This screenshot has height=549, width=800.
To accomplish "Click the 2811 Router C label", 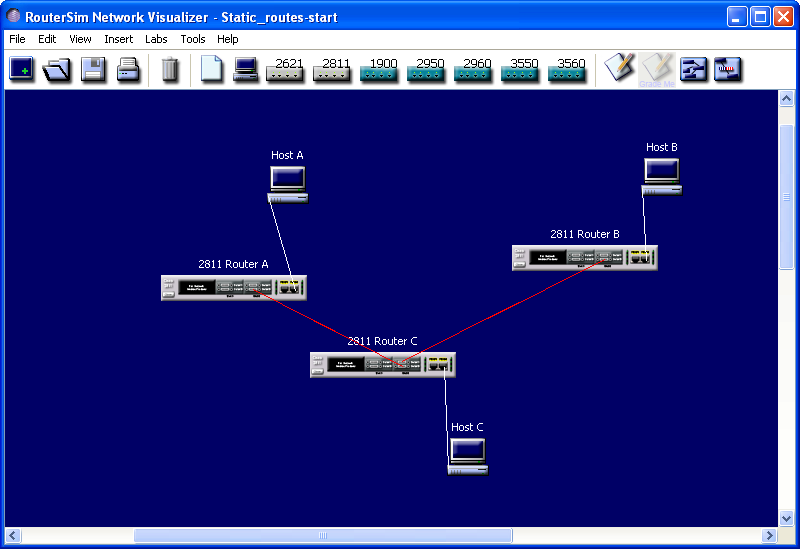I will click(382, 341).
